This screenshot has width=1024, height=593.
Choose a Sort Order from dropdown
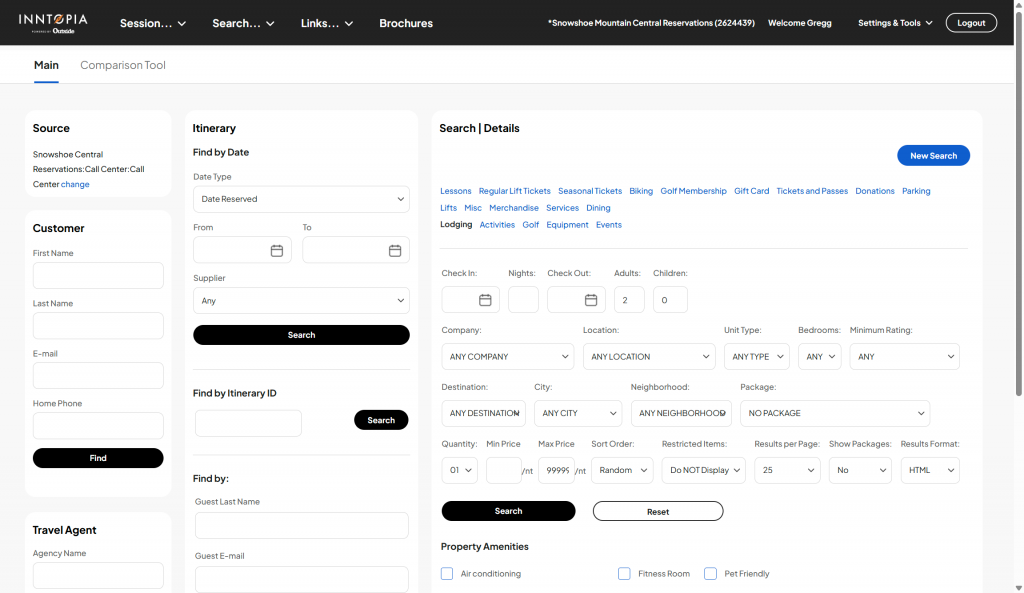click(622, 470)
